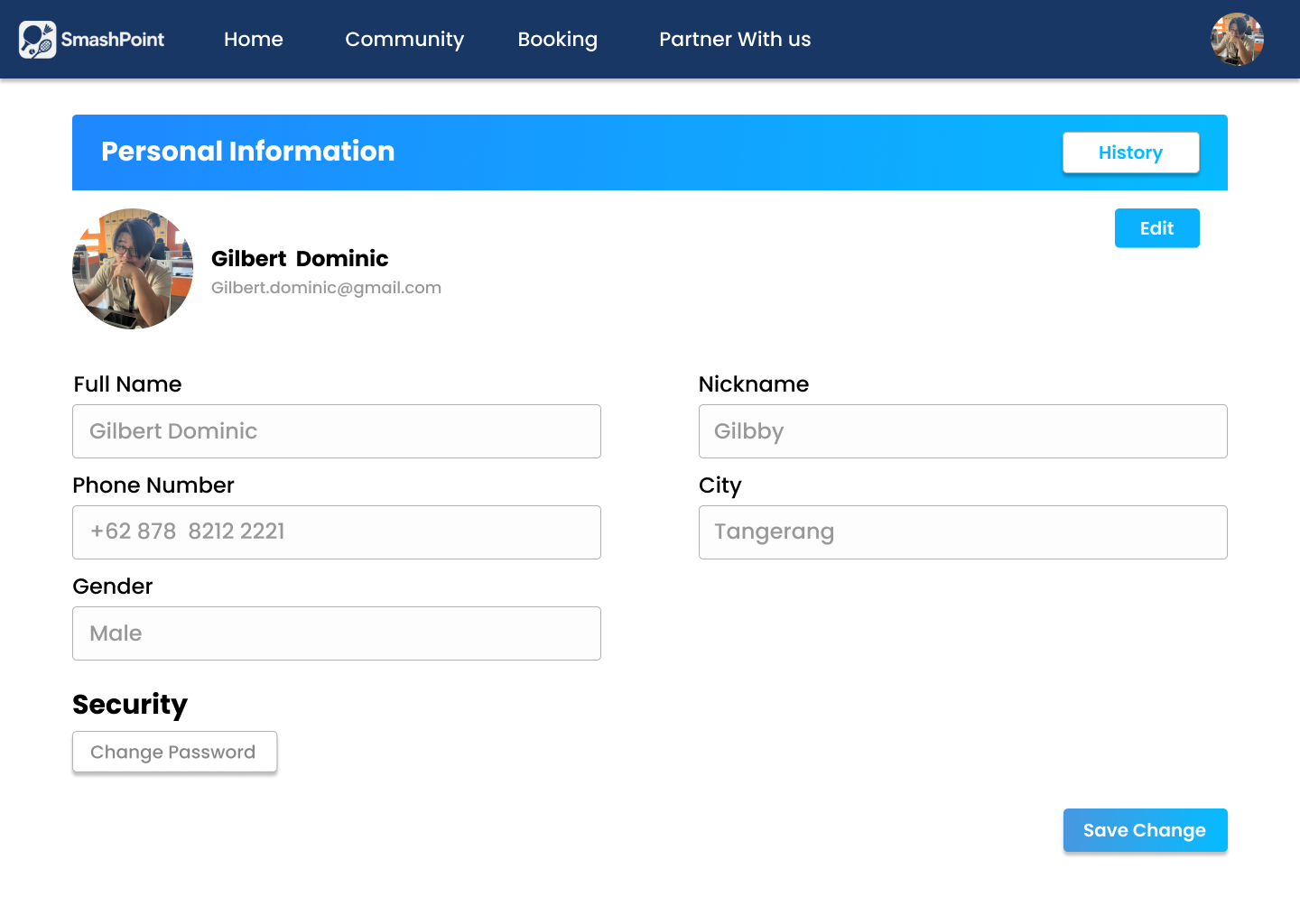Viewport: 1300px width, 924px height.
Task: Open the user avatar in the navbar
Action: [x=1236, y=40]
